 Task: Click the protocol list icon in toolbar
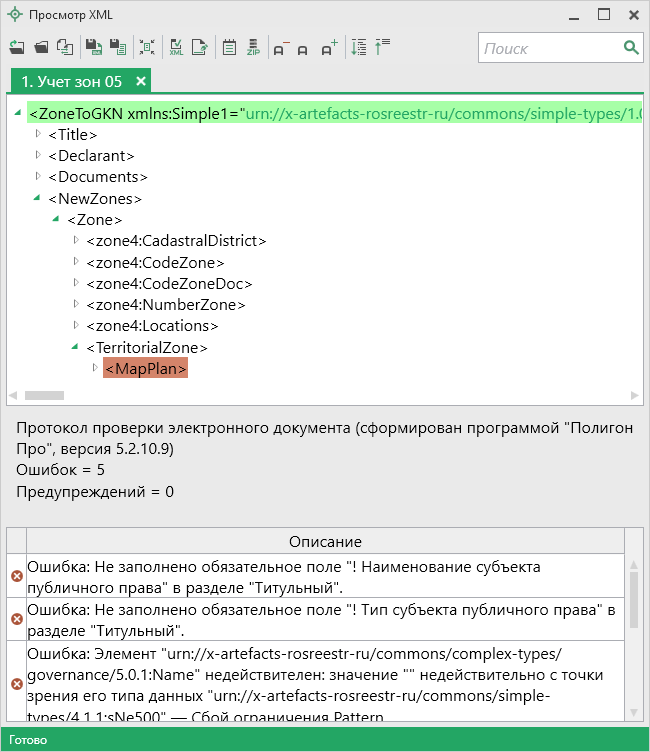tap(229, 47)
